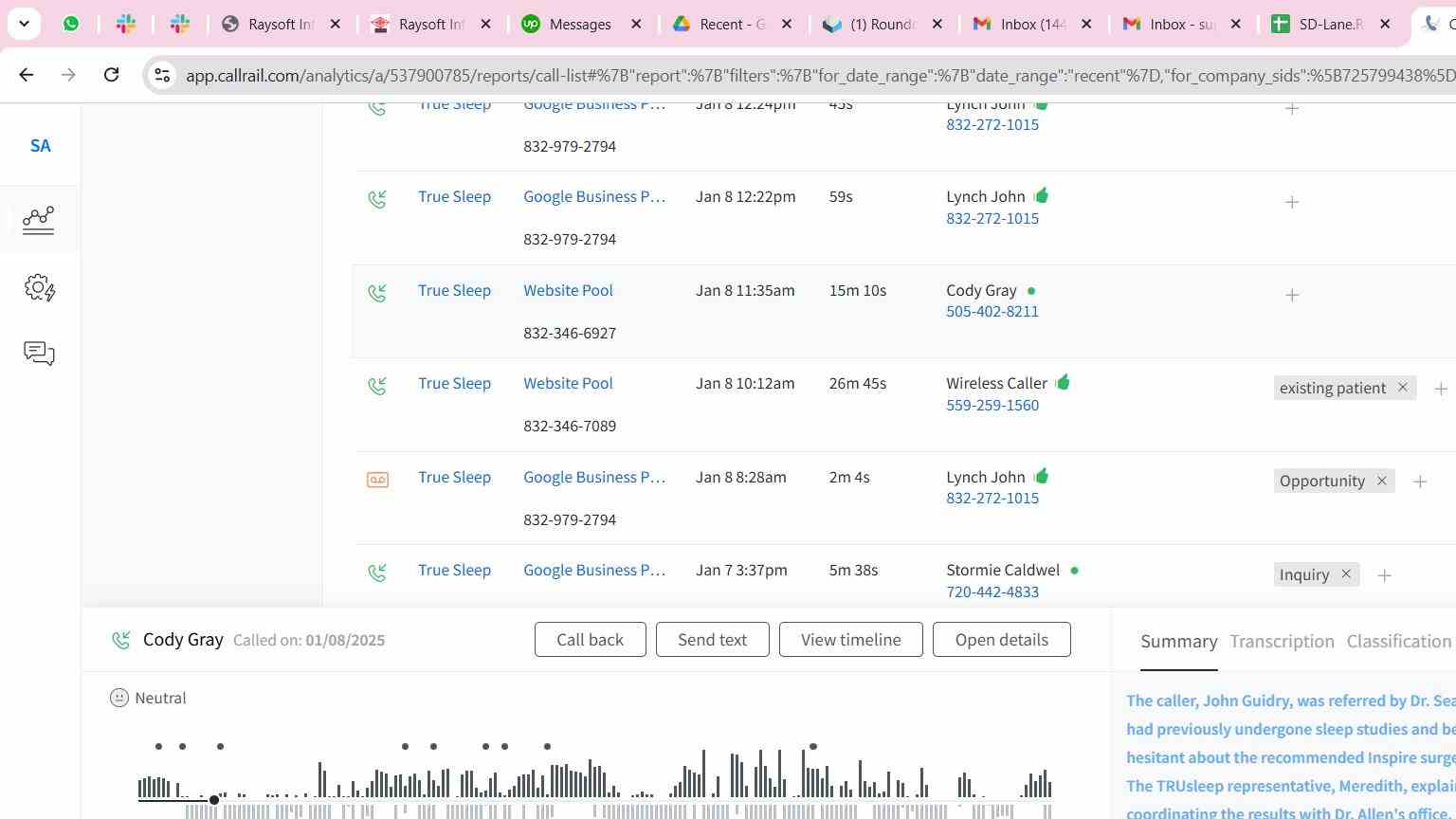Click tracking number 832-346-6927
Viewport: 1456px width, 819px height.
[x=570, y=334]
